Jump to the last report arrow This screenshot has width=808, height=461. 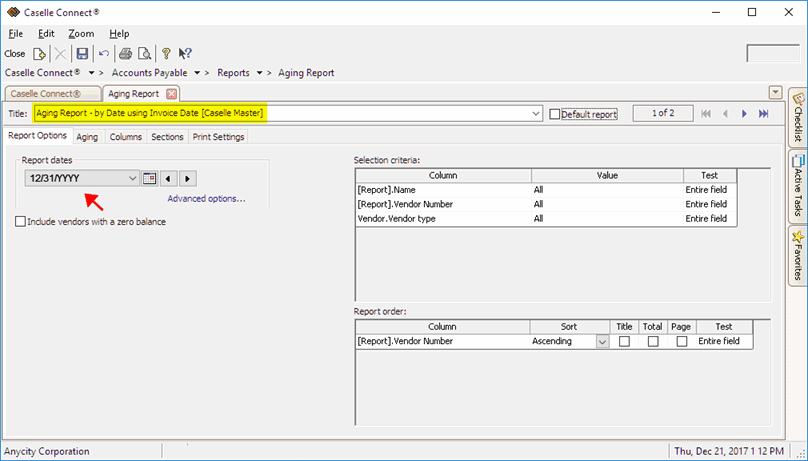click(764, 114)
